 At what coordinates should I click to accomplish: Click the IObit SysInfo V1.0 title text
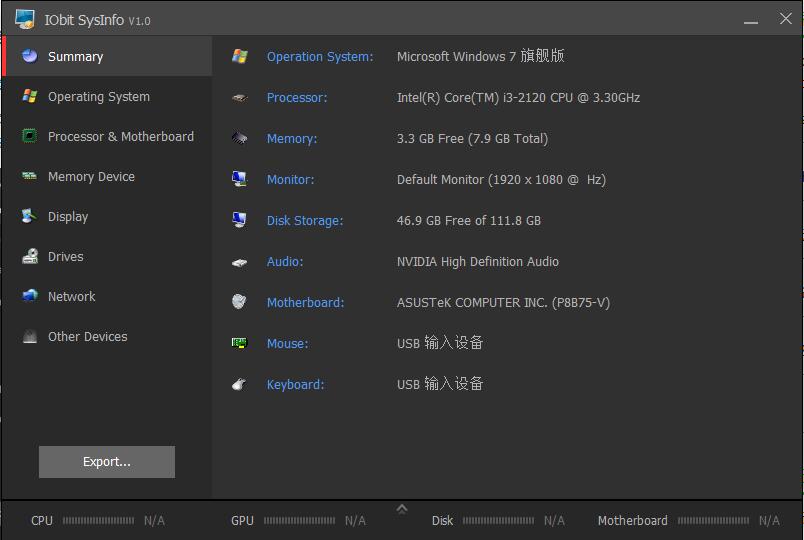pyautogui.click(x=97, y=20)
